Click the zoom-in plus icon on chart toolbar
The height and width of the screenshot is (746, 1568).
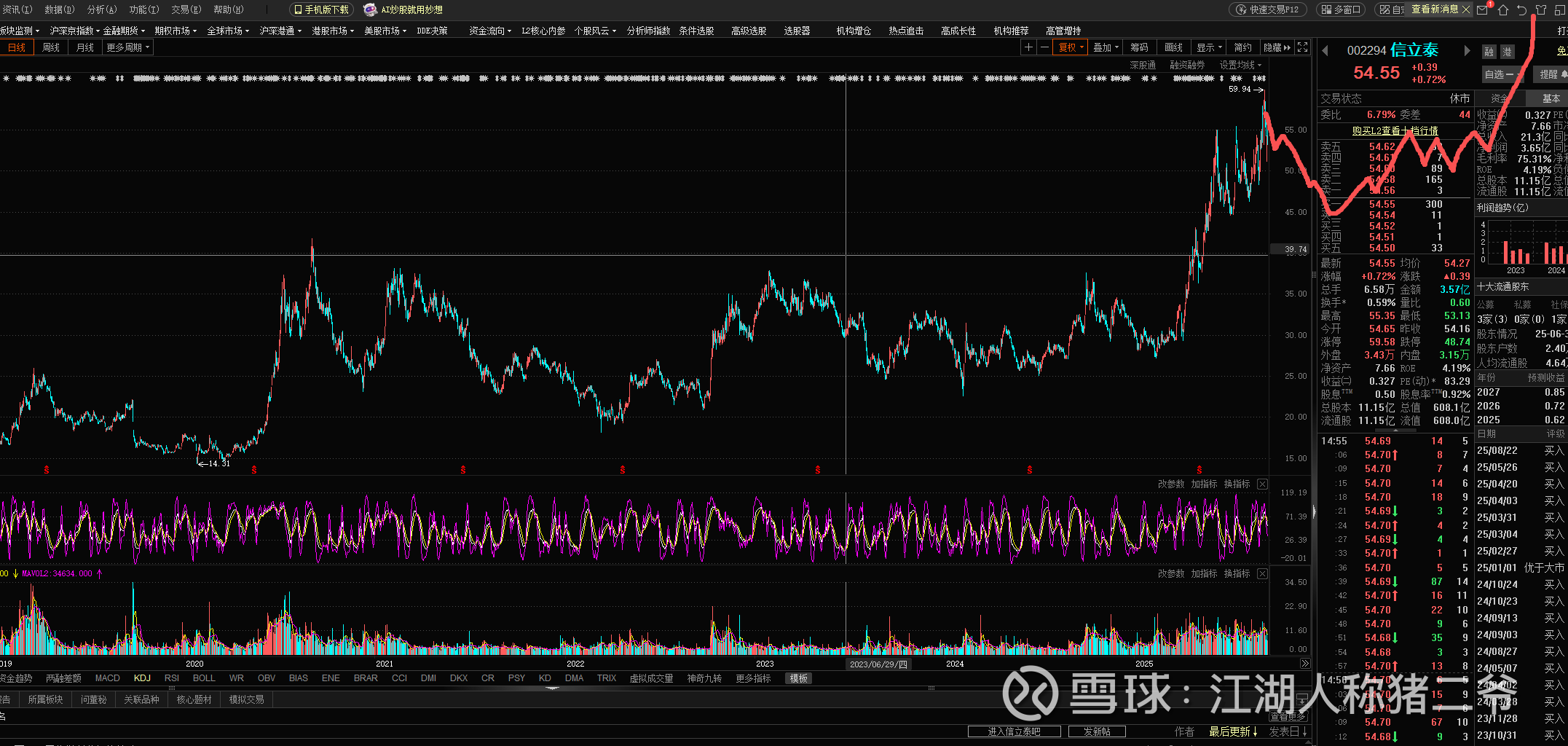[x=1028, y=47]
